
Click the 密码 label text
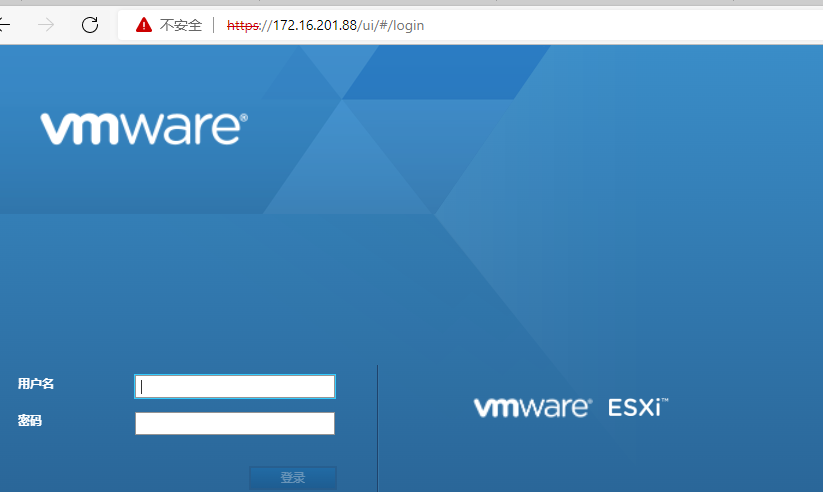[x=29, y=421]
